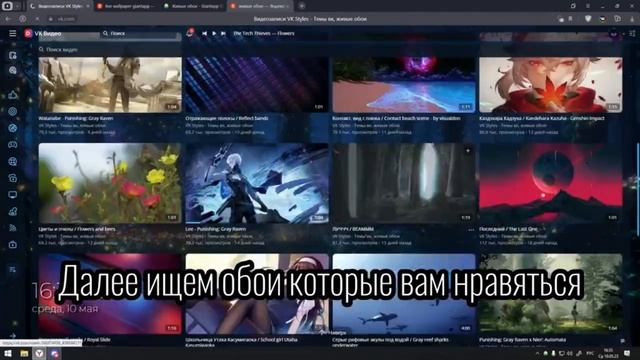Open The Last One red moon thumbnail

pyautogui.click(x=551, y=183)
